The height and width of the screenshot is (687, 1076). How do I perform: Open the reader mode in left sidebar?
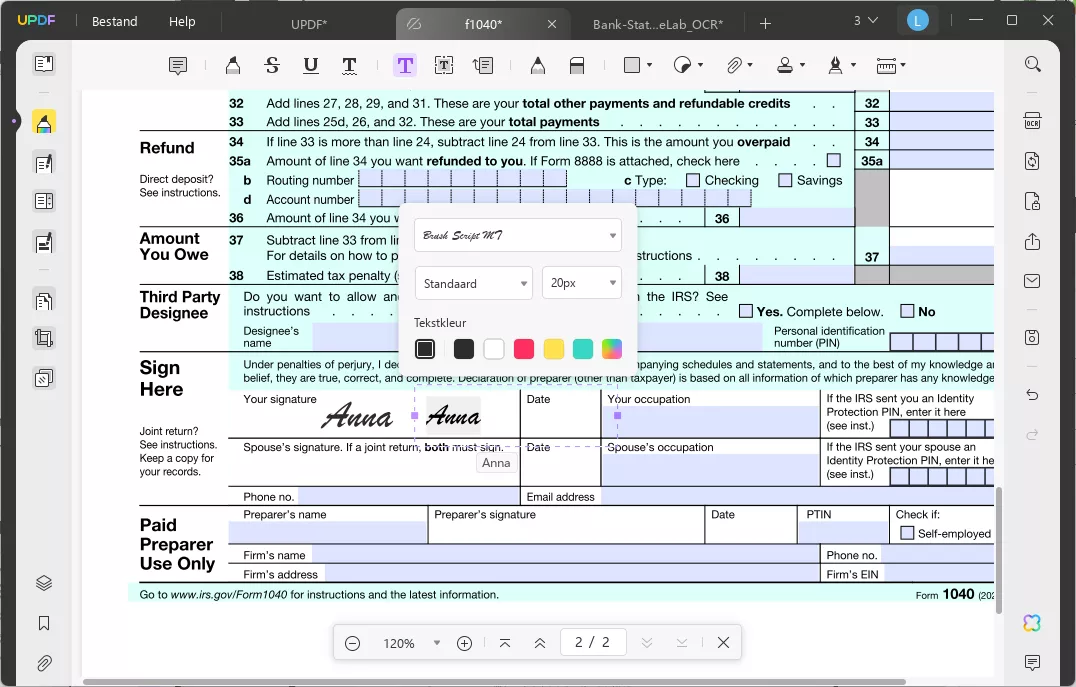click(44, 64)
